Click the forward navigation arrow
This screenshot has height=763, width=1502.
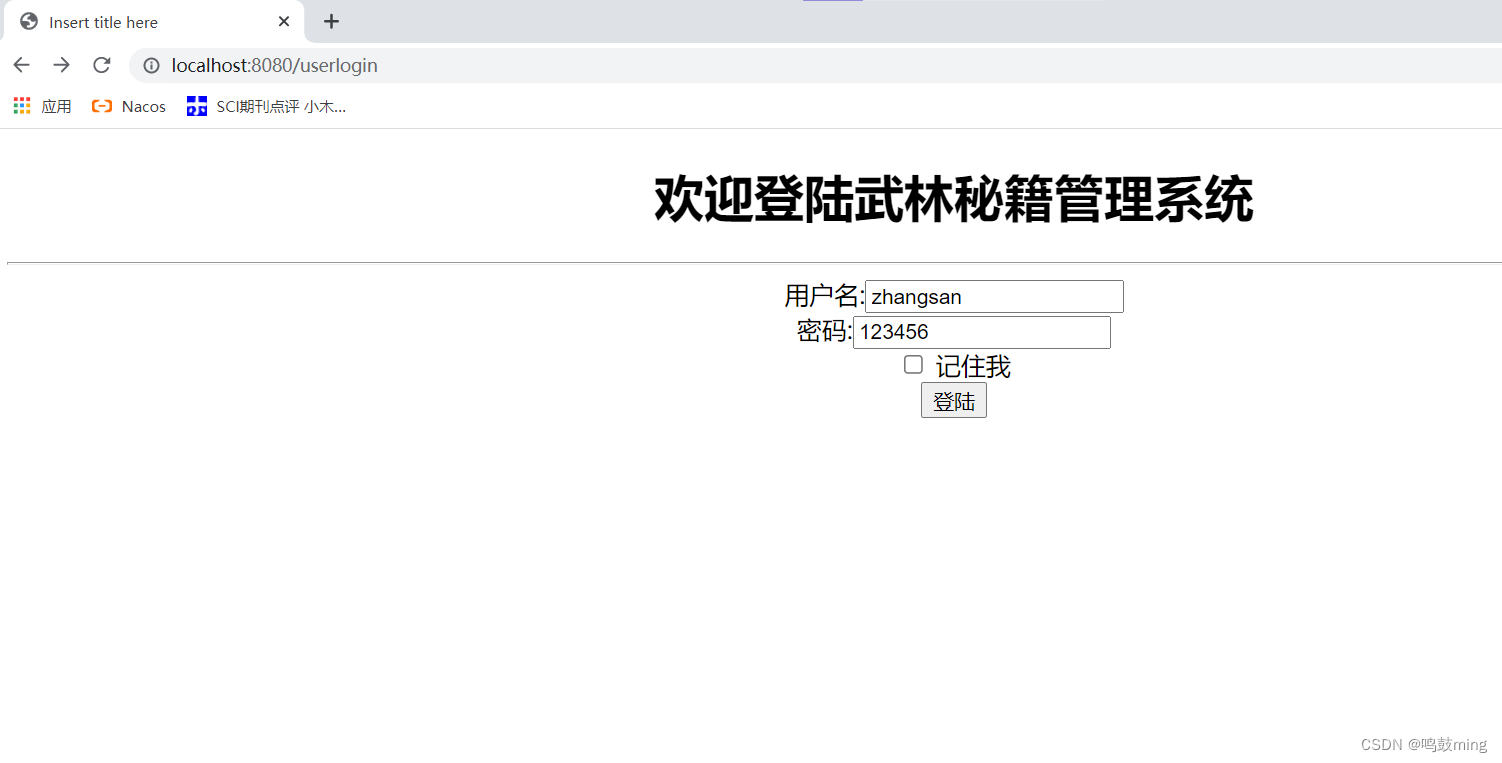[x=61, y=64]
